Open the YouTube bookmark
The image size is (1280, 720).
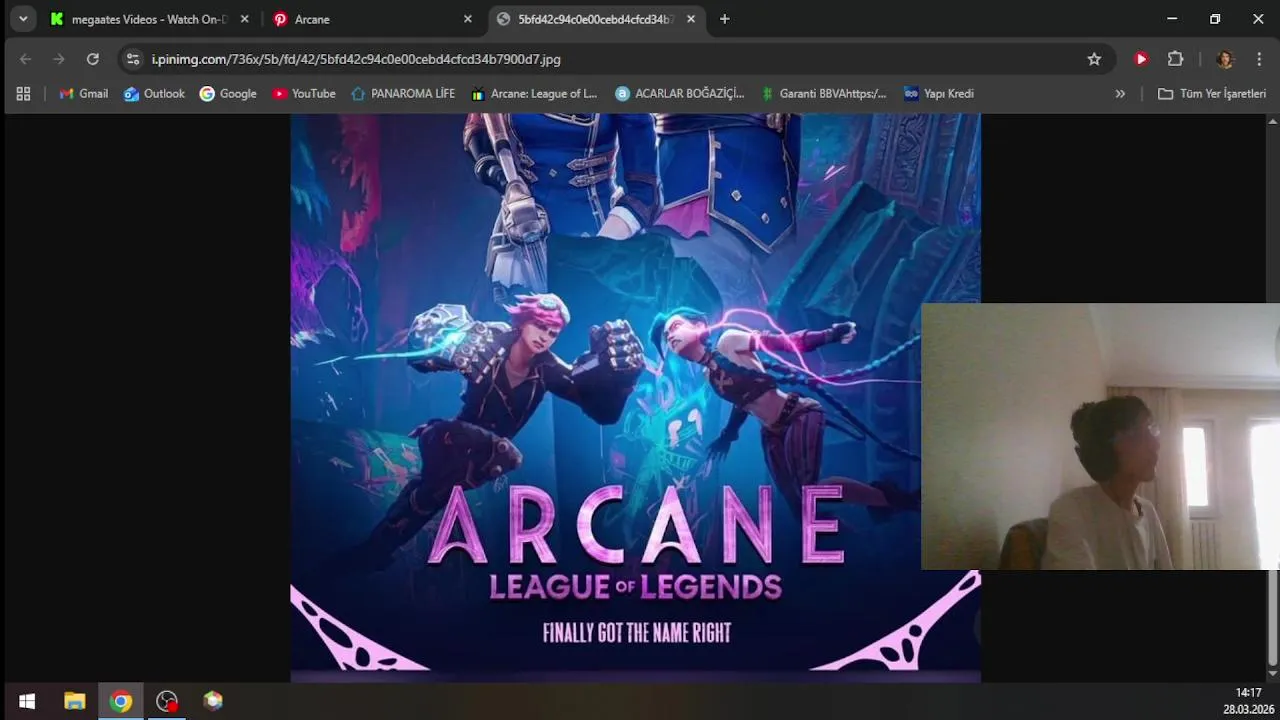[304, 94]
